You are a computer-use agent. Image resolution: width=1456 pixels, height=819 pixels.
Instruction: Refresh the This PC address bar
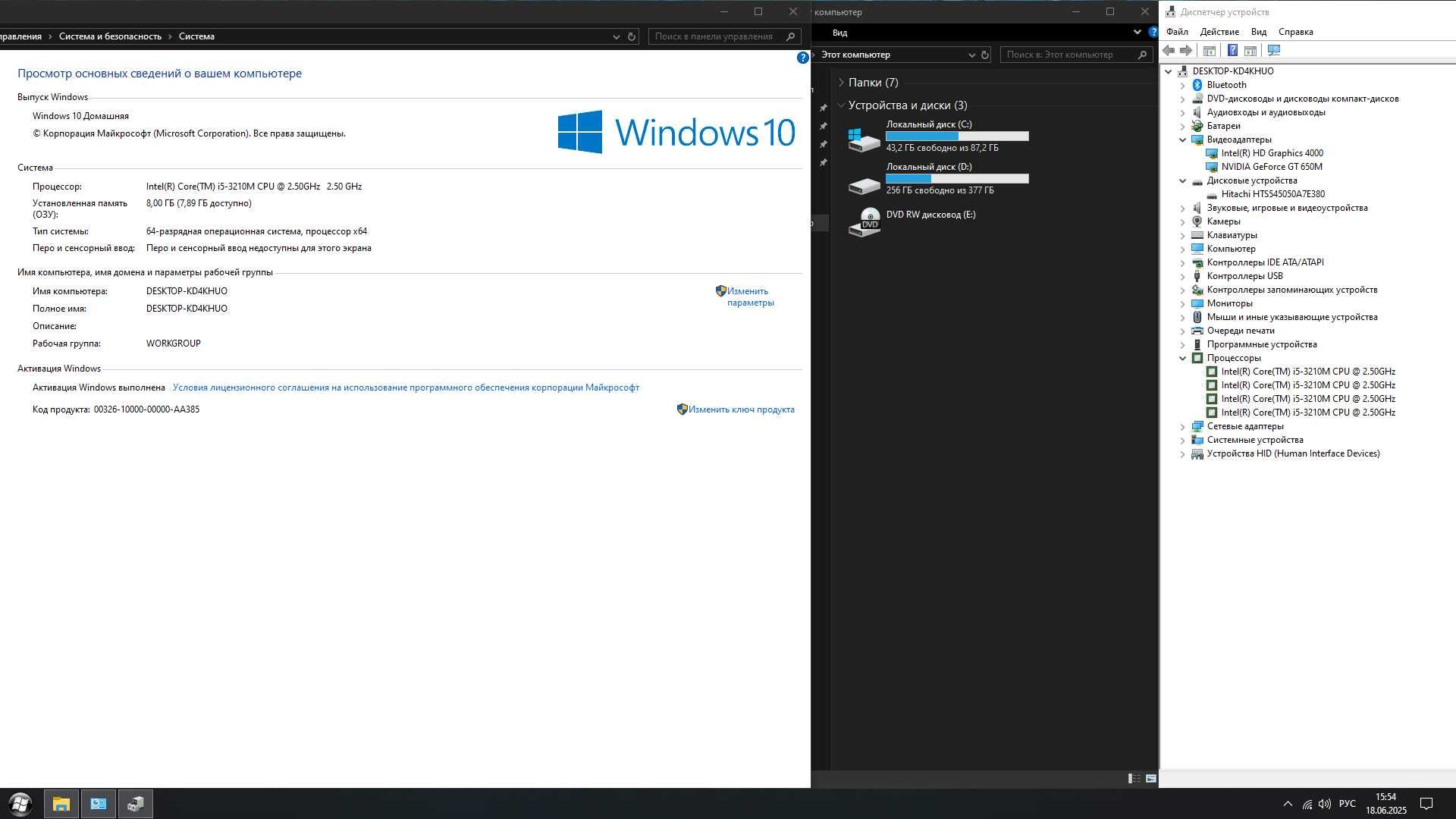(x=985, y=55)
